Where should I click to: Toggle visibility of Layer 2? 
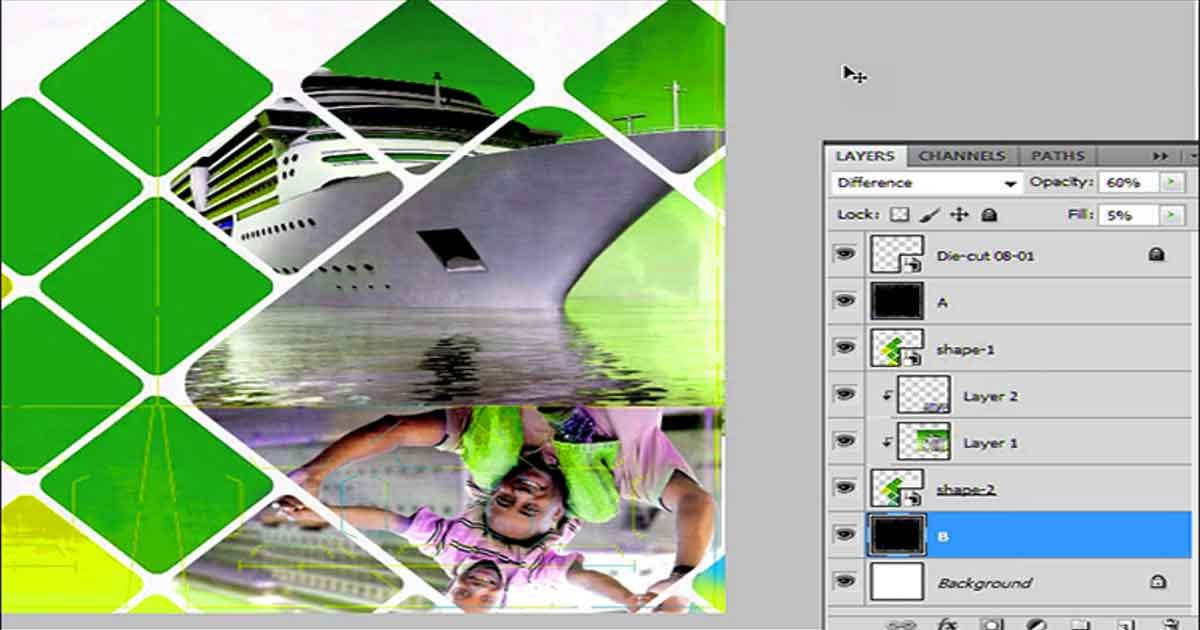pos(845,395)
